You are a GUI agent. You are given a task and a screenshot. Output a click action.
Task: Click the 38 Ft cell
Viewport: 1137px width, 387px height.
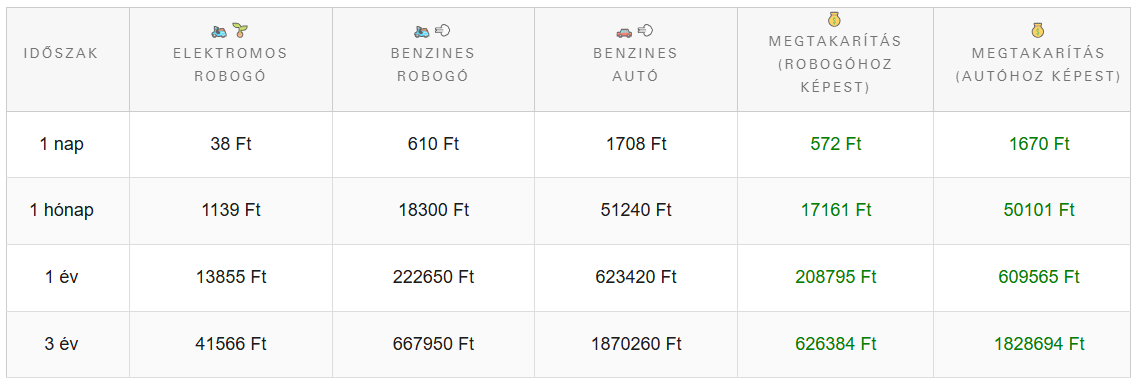click(231, 144)
